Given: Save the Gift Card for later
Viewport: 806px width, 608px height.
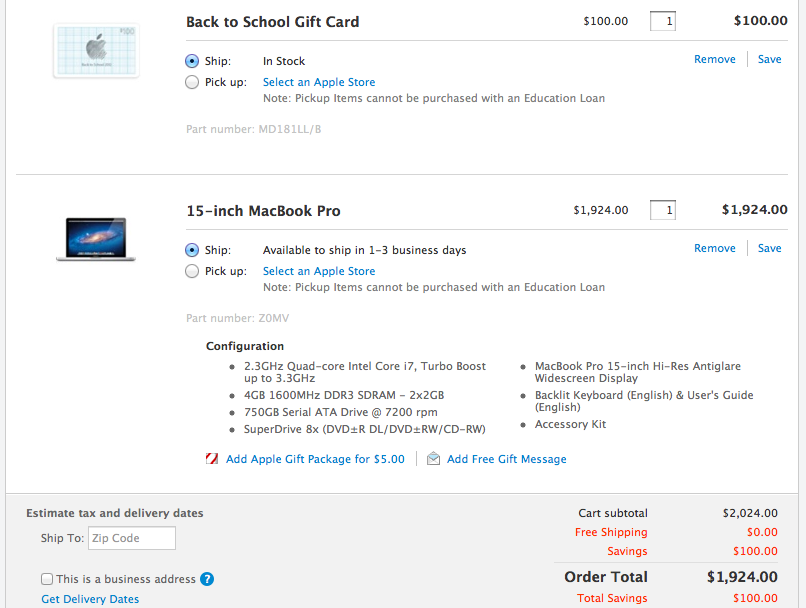Looking at the screenshot, I should click(770, 59).
